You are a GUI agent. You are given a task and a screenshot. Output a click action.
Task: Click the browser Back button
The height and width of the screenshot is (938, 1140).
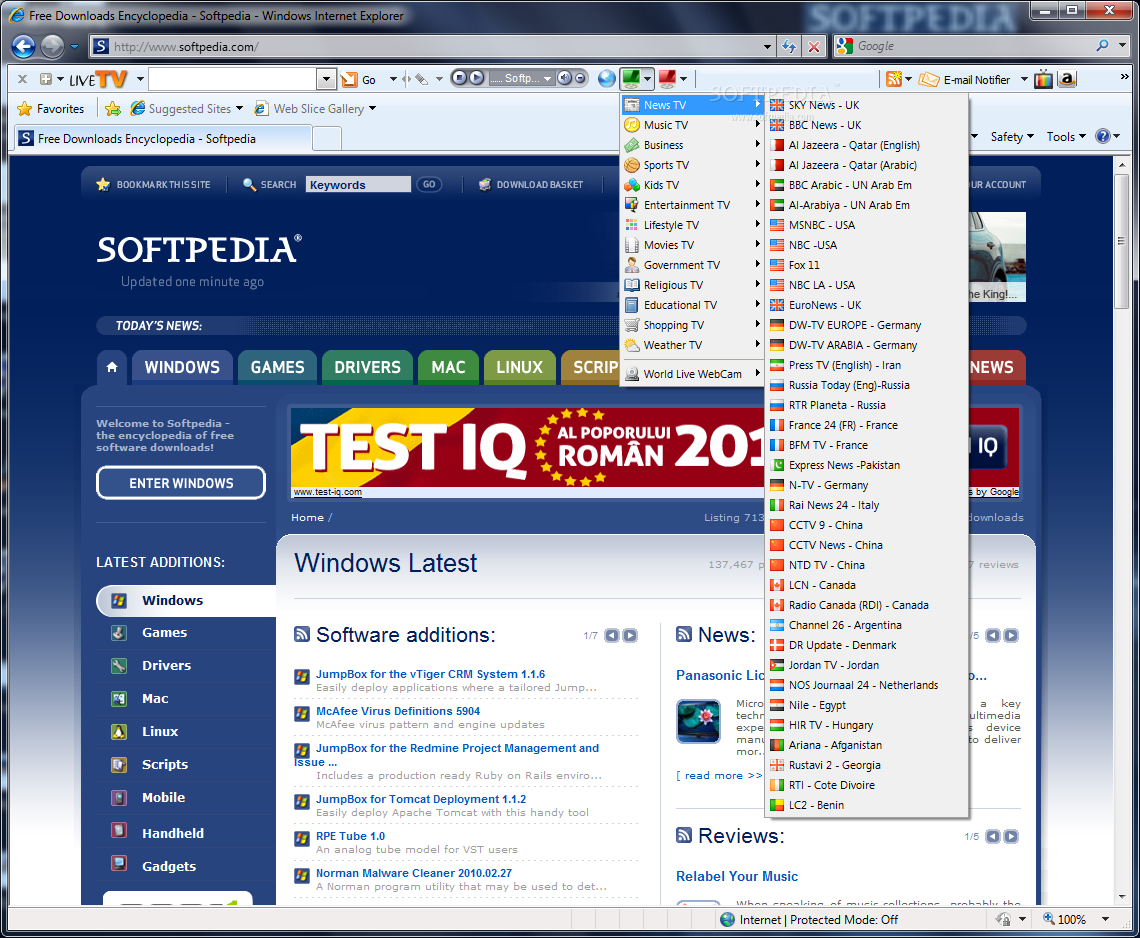[23, 47]
